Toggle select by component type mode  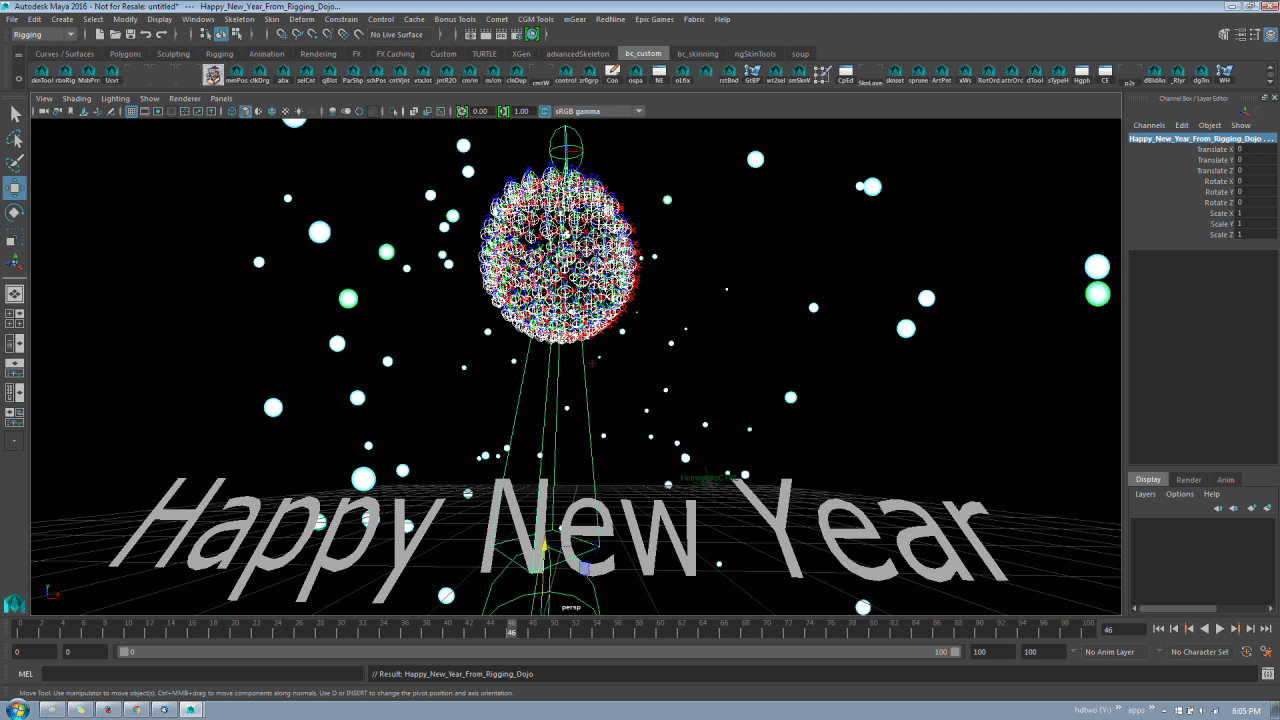[237, 34]
